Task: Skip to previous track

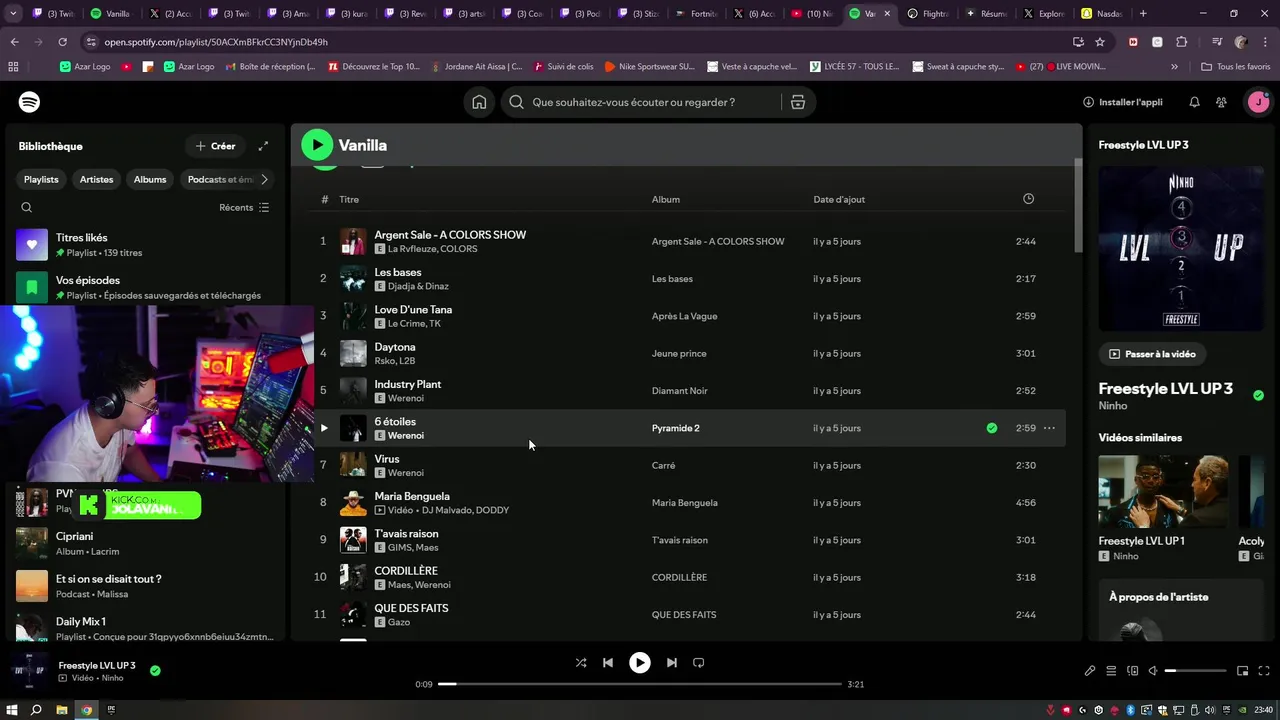Action: click(607, 662)
